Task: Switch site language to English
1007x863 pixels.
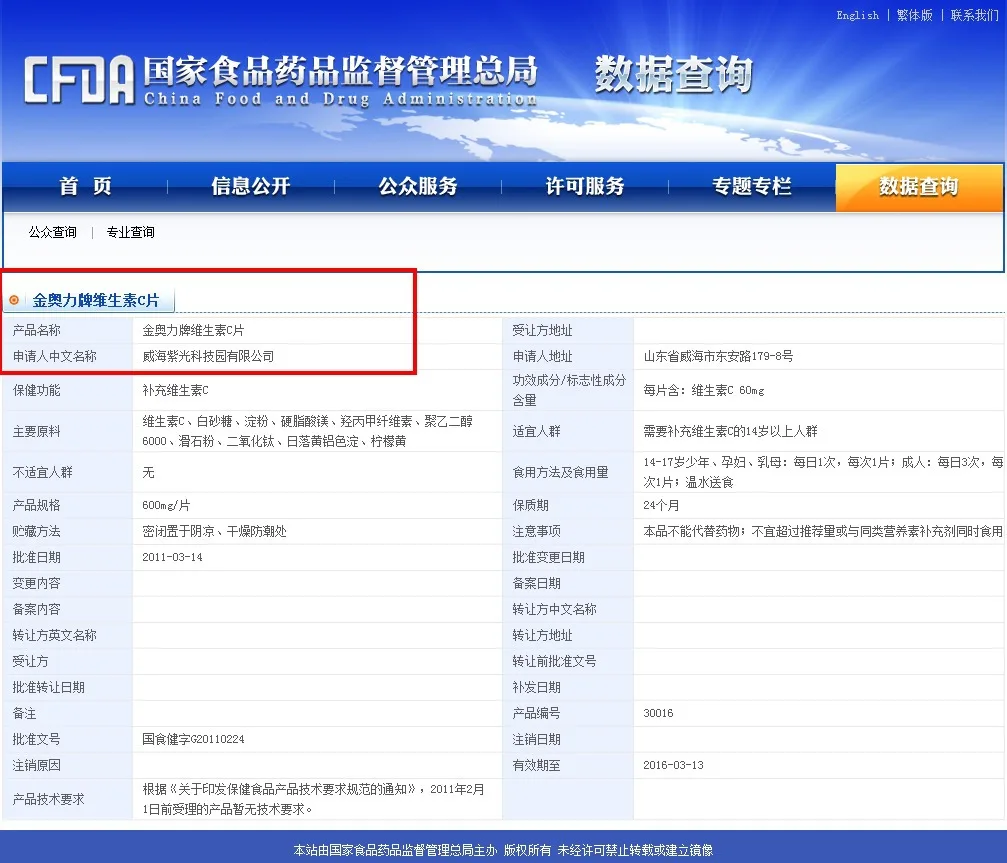Action: click(x=857, y=15)
